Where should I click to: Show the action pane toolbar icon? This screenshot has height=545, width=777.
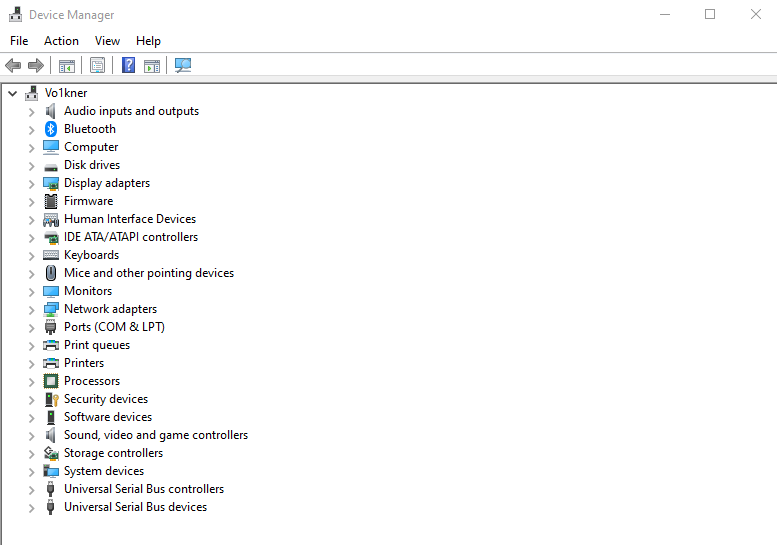point(152,65)
